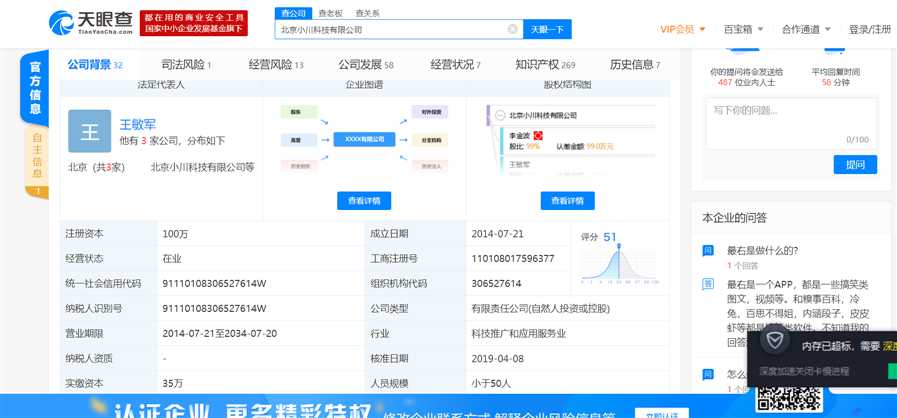This screenshot has width=897, height=418.
Task: Click the enterprise map diagram thumbnail
Action: coord(364,139)
